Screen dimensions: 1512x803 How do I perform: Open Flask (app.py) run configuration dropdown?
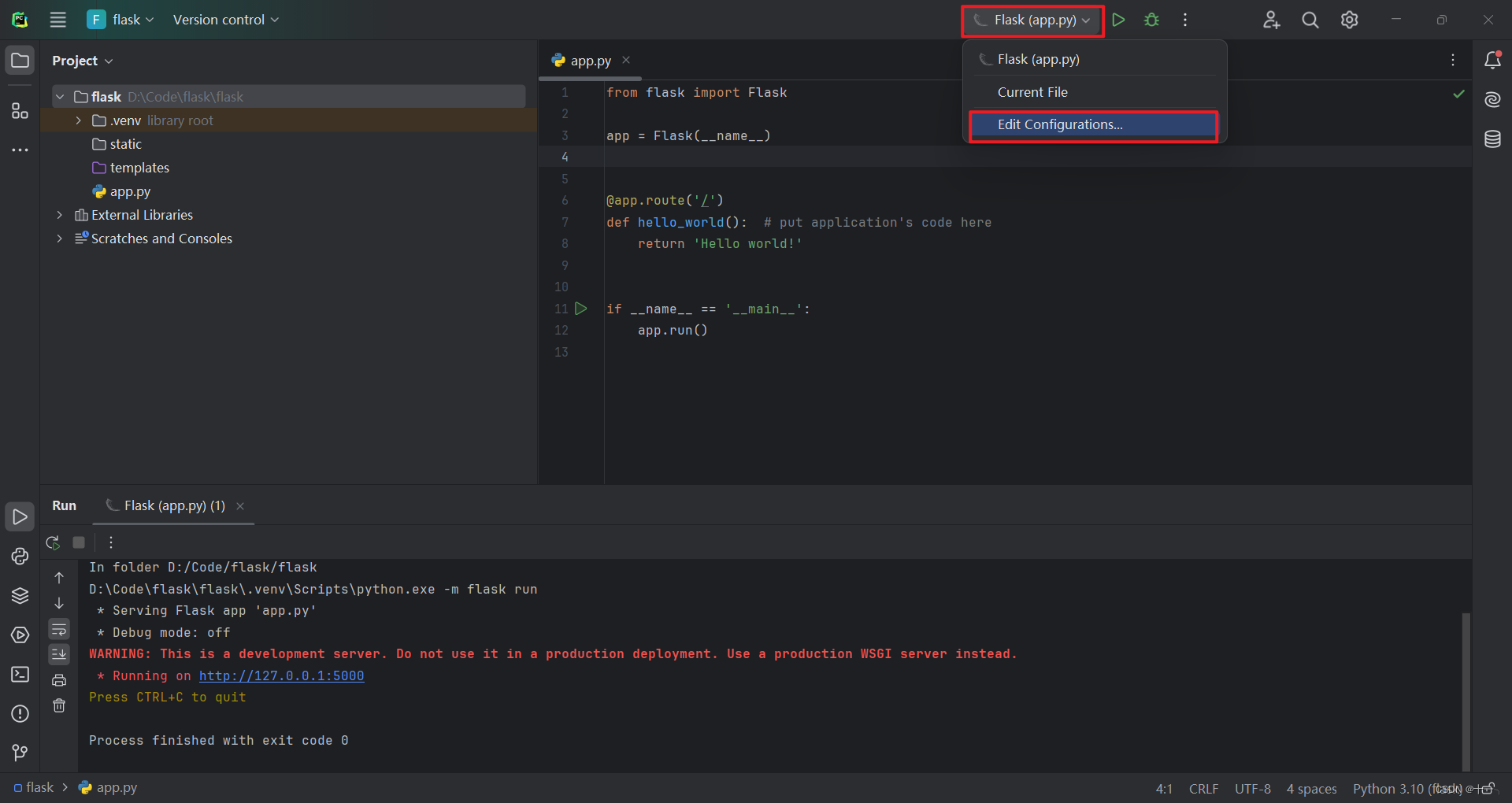click(1032, 20)
